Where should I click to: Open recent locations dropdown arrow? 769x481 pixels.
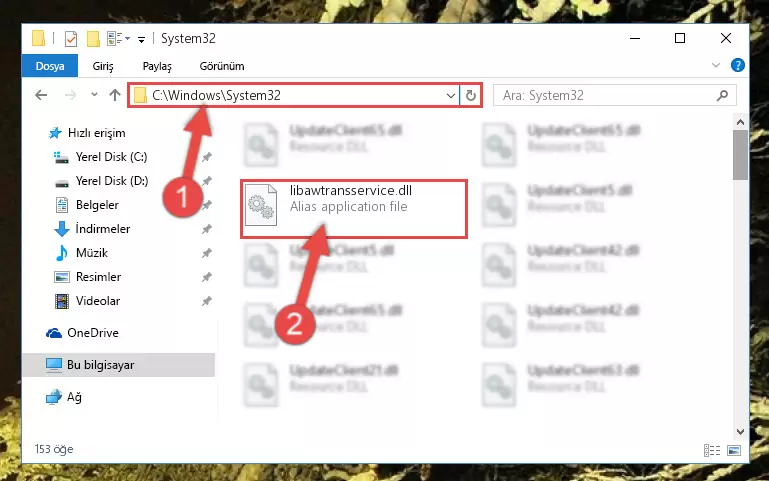point(94,95)
